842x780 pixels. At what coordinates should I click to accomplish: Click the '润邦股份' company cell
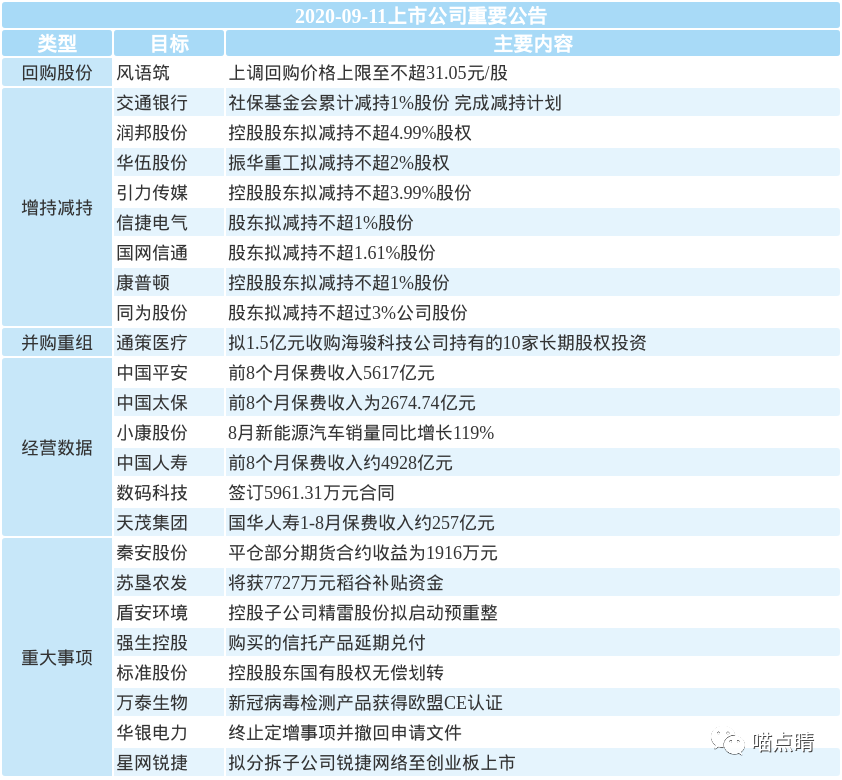(x=169, y=133)
